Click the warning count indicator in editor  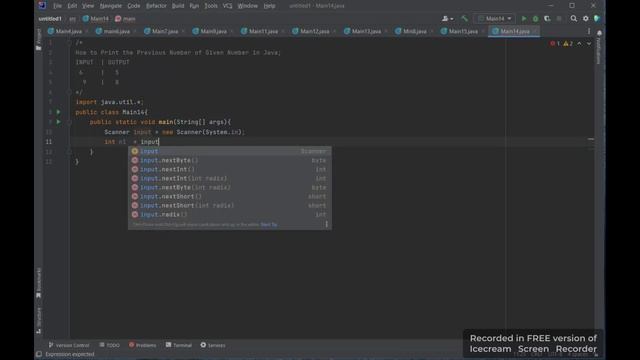568,43
